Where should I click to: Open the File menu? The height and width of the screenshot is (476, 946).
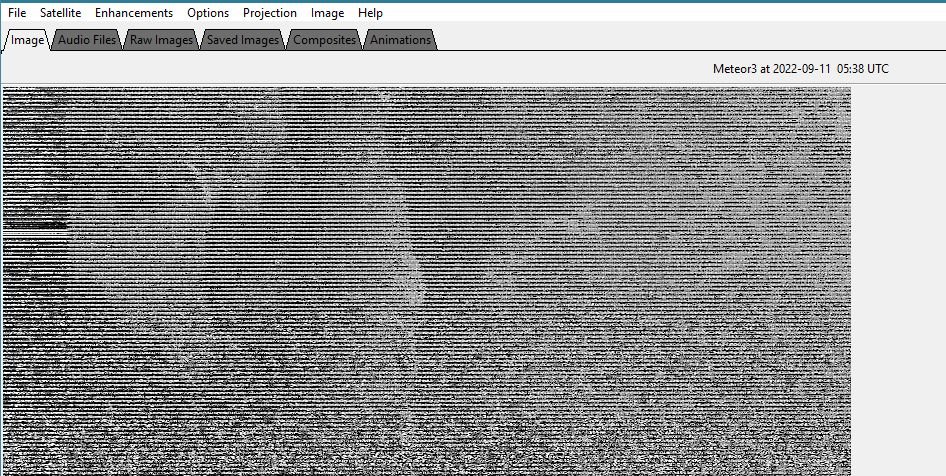(17, 13)
